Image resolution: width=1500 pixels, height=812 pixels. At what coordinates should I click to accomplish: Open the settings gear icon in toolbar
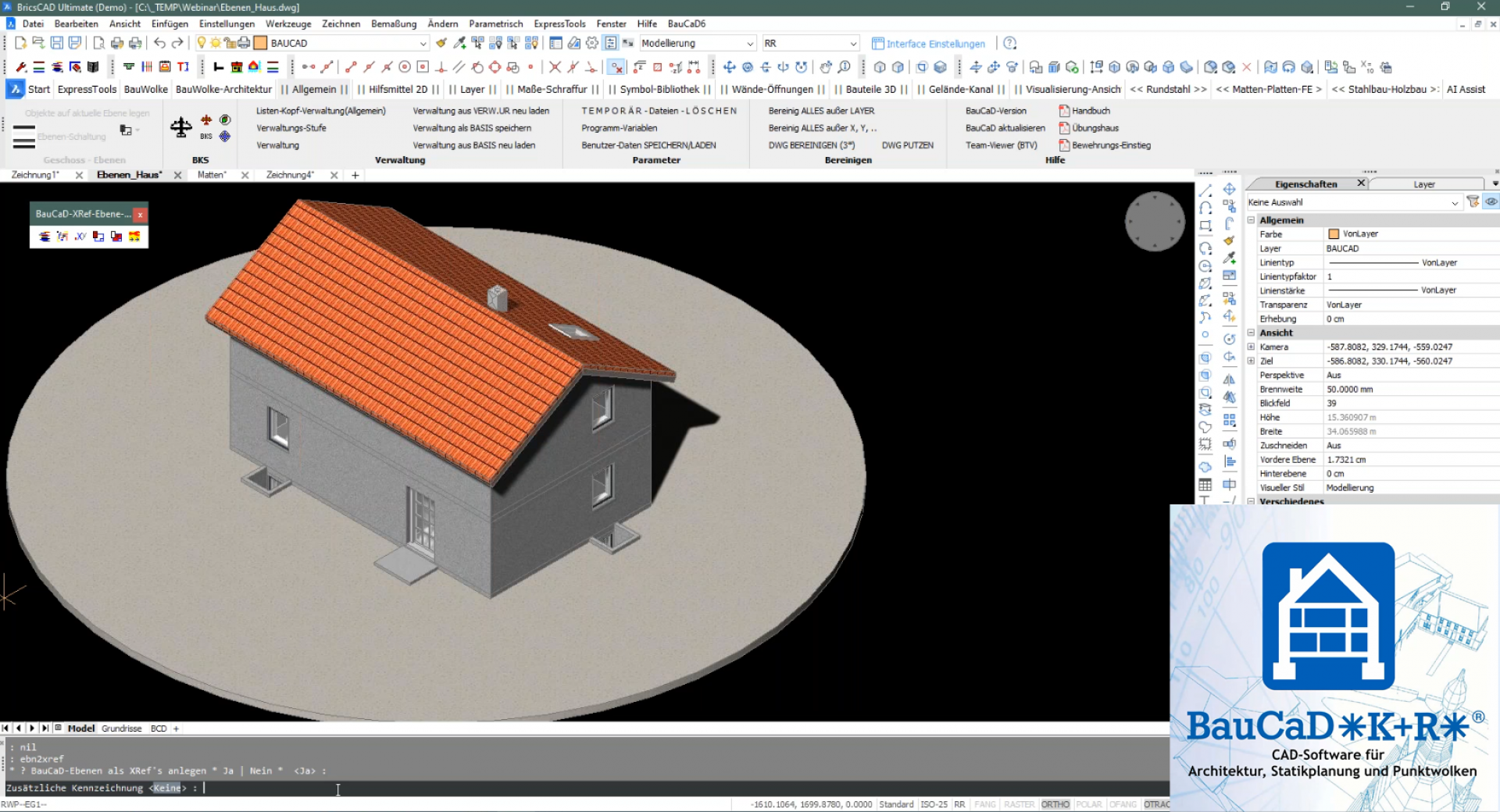(592, 43)
